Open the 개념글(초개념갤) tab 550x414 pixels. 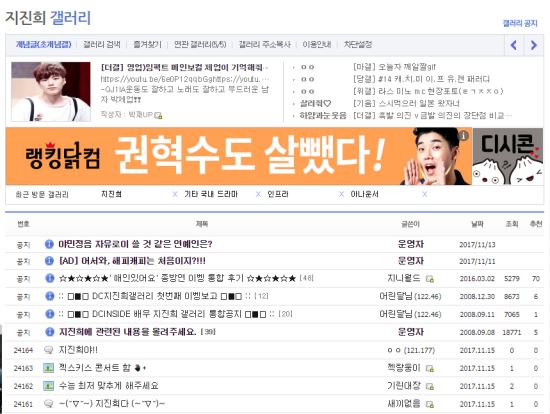43,45
